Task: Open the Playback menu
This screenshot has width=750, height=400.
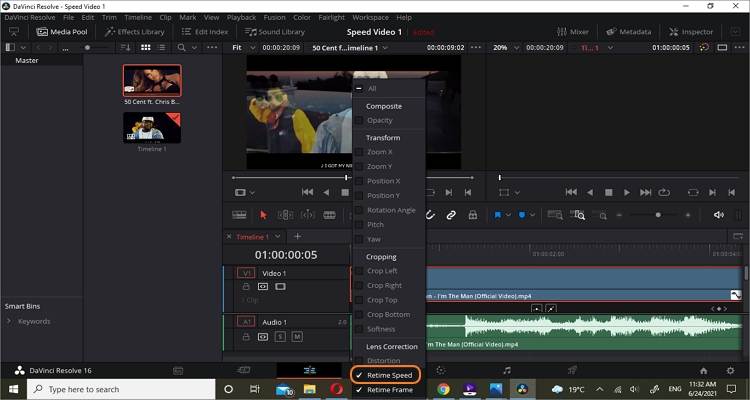Action: (x=241, y=17)
